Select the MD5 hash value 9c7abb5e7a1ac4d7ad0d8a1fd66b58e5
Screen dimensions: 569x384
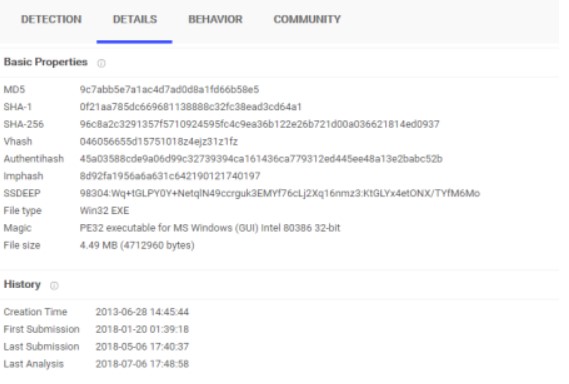coord(169,90)
